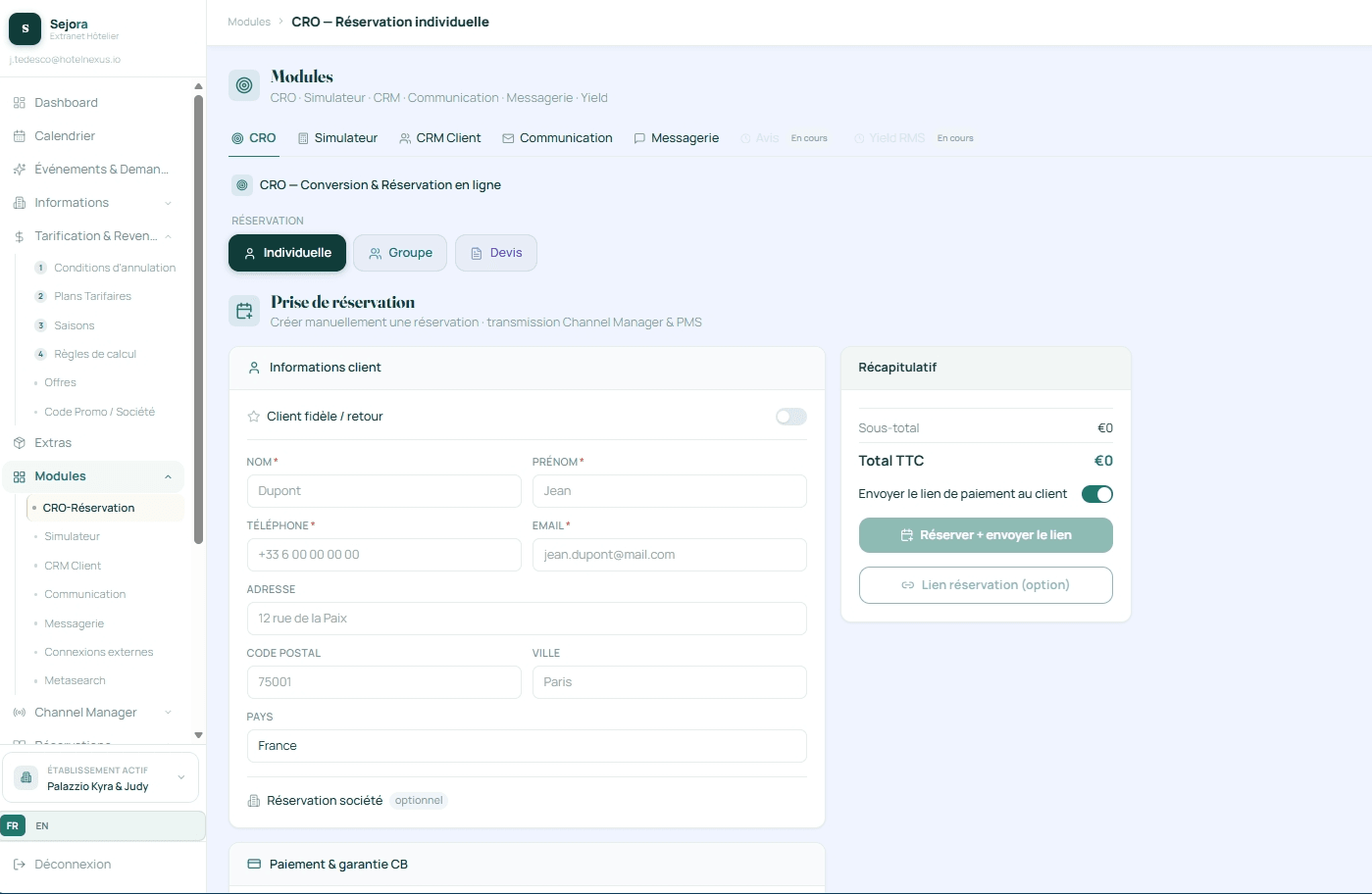The image size is (1372, 894).
Task: Enable the Client fidèle / retour toggle
Action: [790, 417]
